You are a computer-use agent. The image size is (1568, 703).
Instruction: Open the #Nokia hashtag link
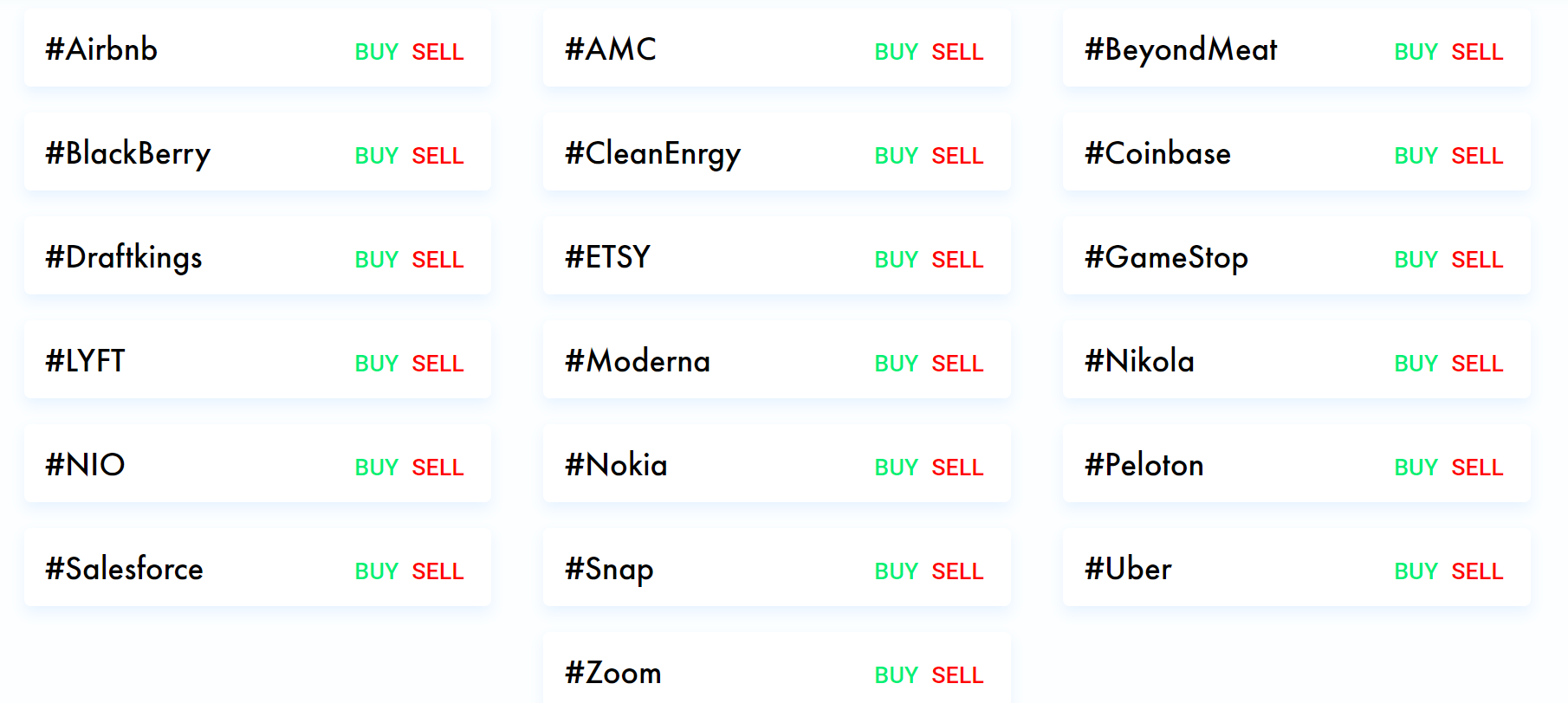point(616,465)
